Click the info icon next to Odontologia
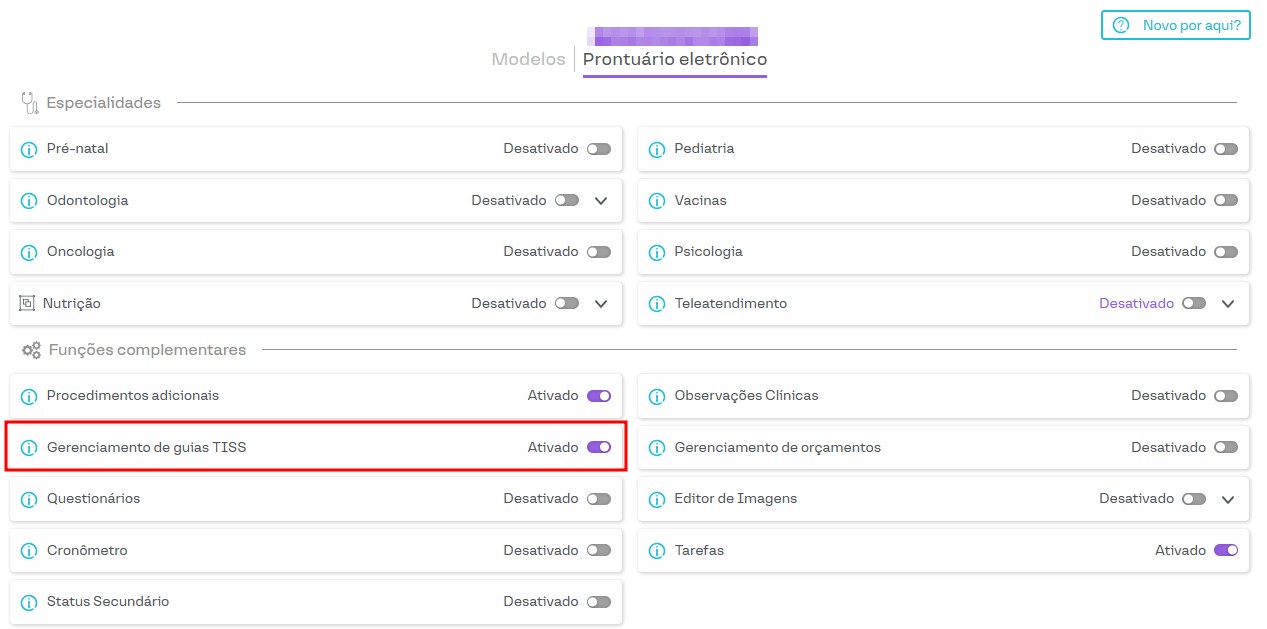 point(29,201)
